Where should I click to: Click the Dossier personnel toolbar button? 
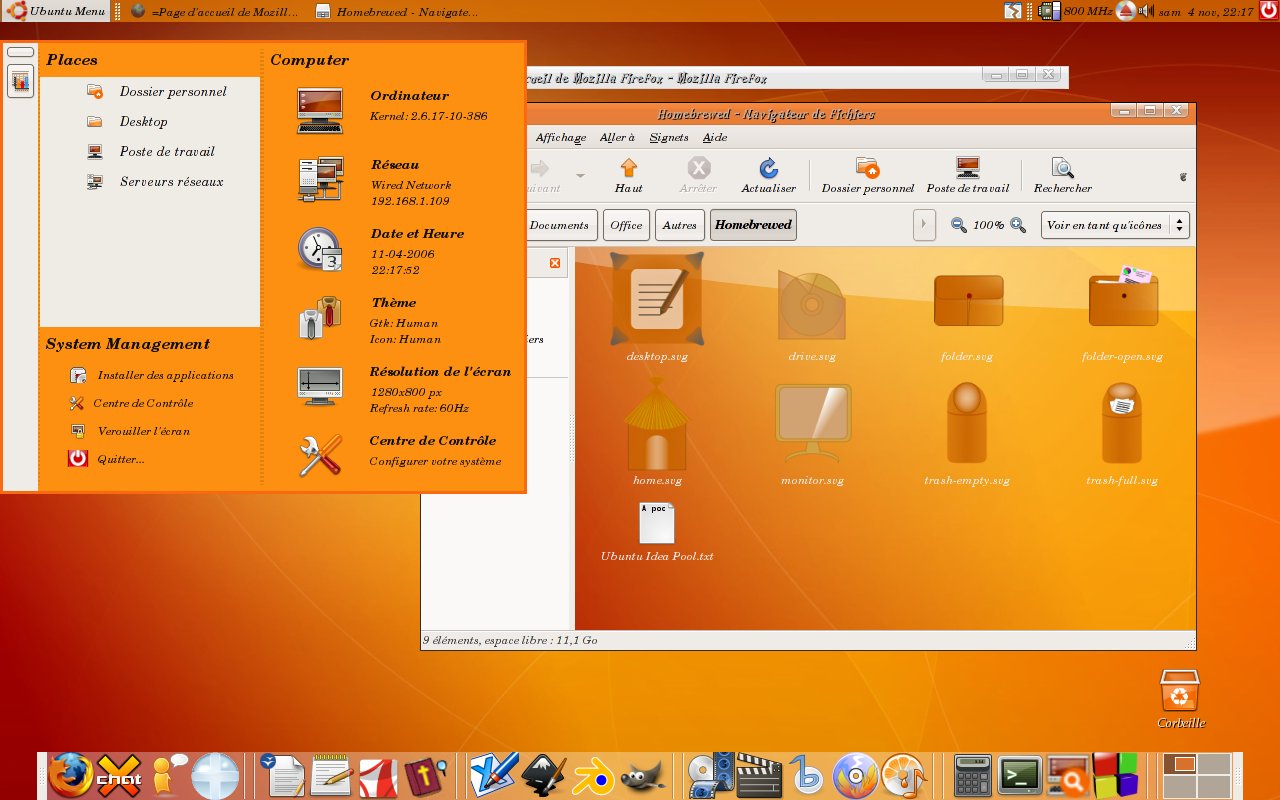pos(867,175)
